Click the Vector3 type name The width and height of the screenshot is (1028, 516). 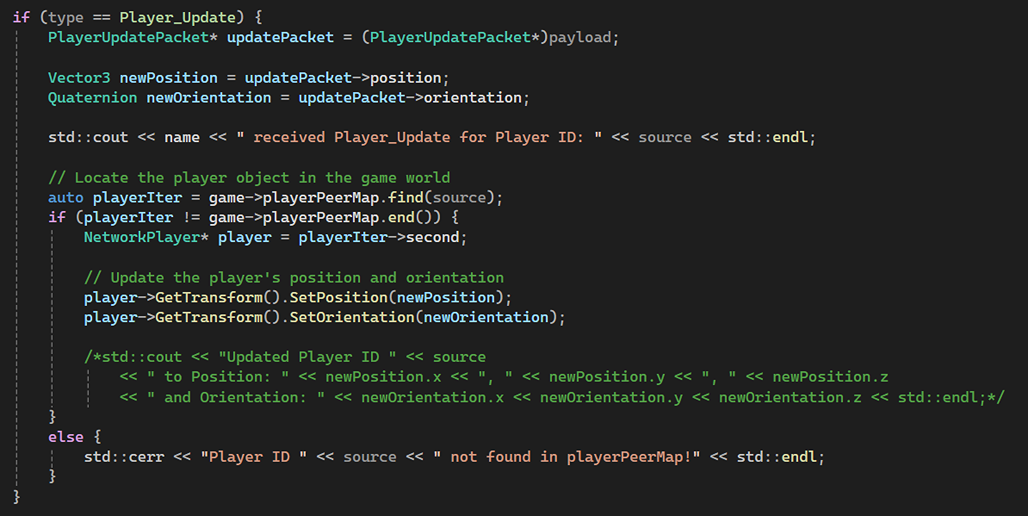(x=79, y=77)
